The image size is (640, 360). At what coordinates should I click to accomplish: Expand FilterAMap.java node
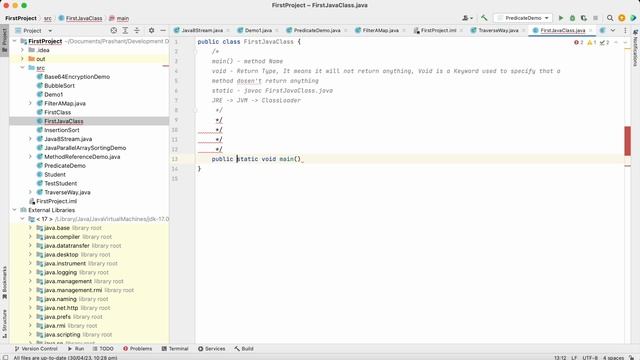31,103
